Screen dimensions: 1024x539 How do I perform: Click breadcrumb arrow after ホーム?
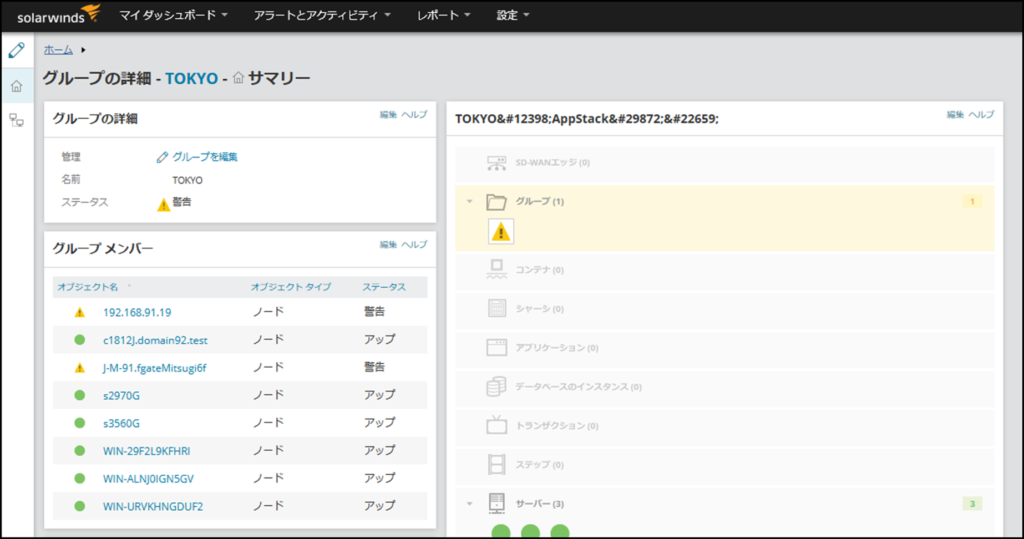click(83, 50)
